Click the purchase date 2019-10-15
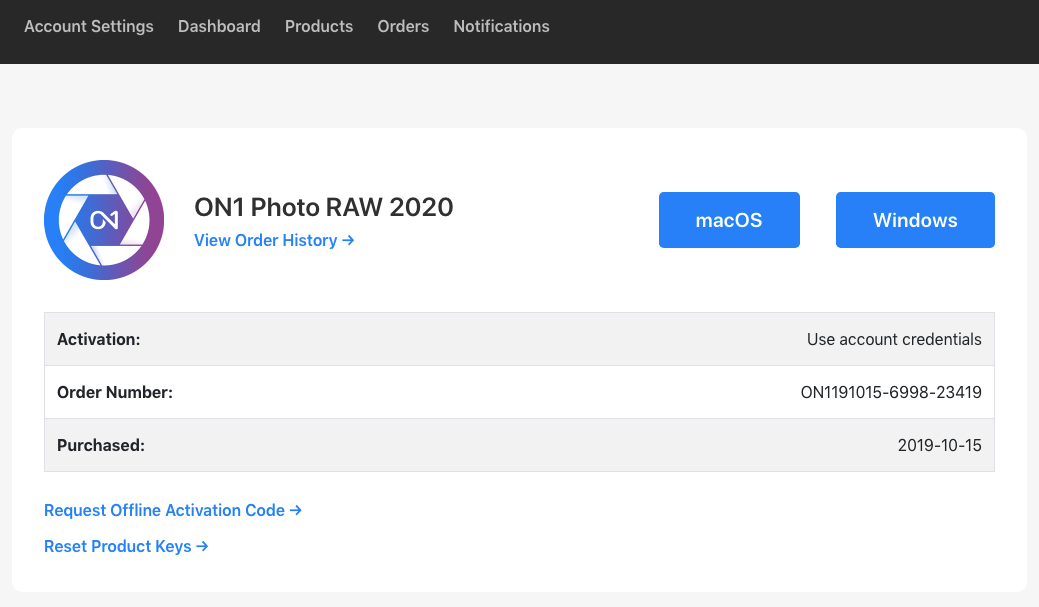 pyautogui.click(x=939, y=445)
